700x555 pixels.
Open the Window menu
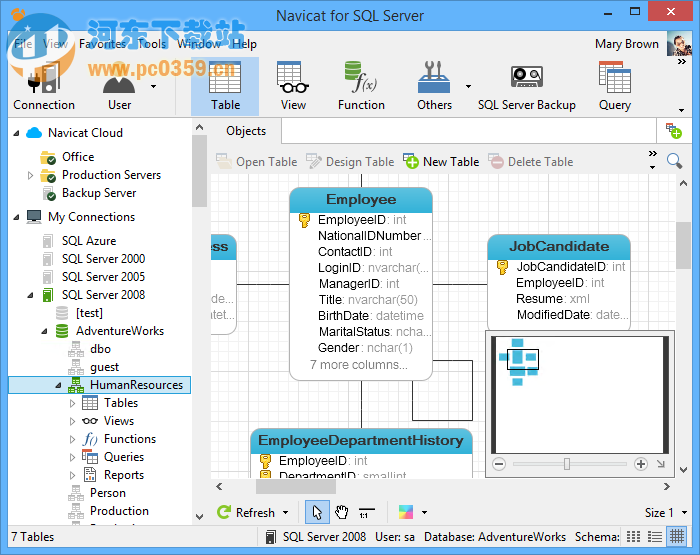199,44
